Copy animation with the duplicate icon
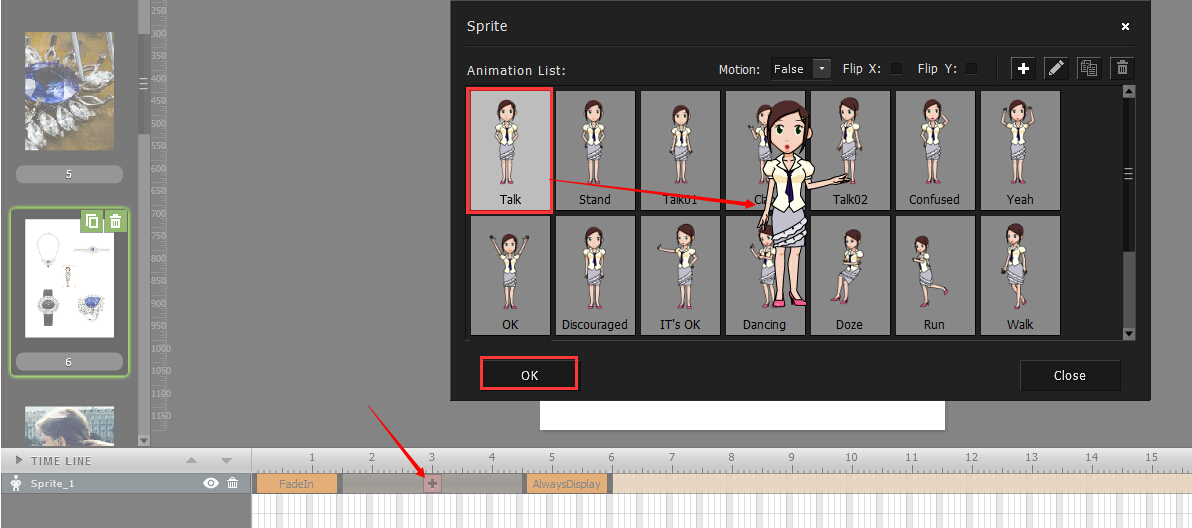The height and width of the screenshot is (528, 1192). point(1089,68)
